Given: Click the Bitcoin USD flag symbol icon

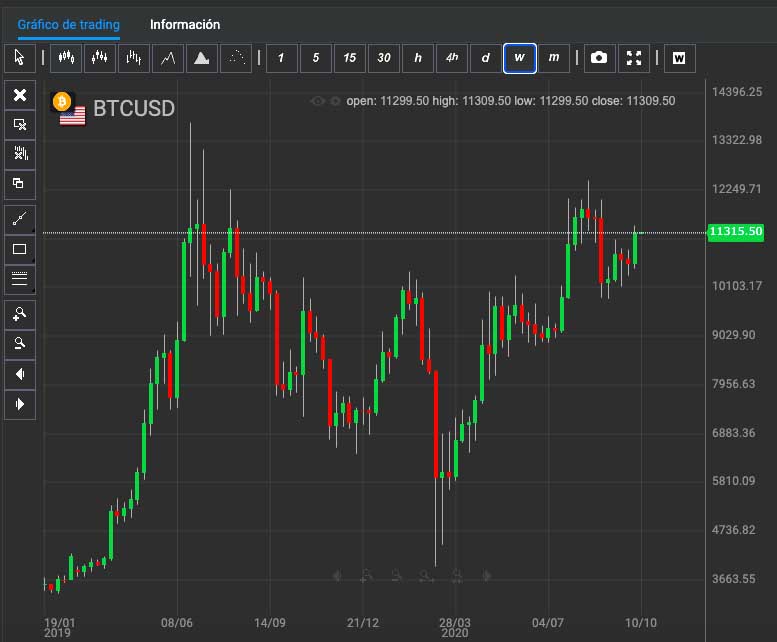Looking at the screenshot, I should (x=68, y=108).
